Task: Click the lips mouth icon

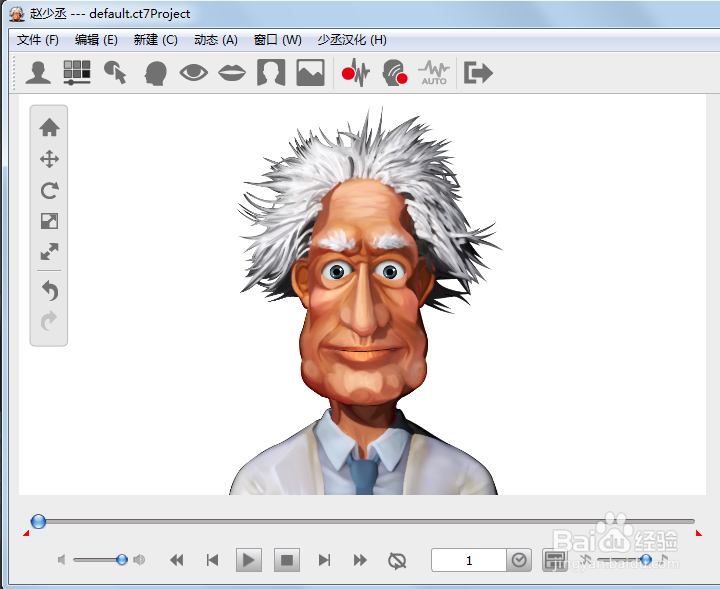Action: [232, 73]
